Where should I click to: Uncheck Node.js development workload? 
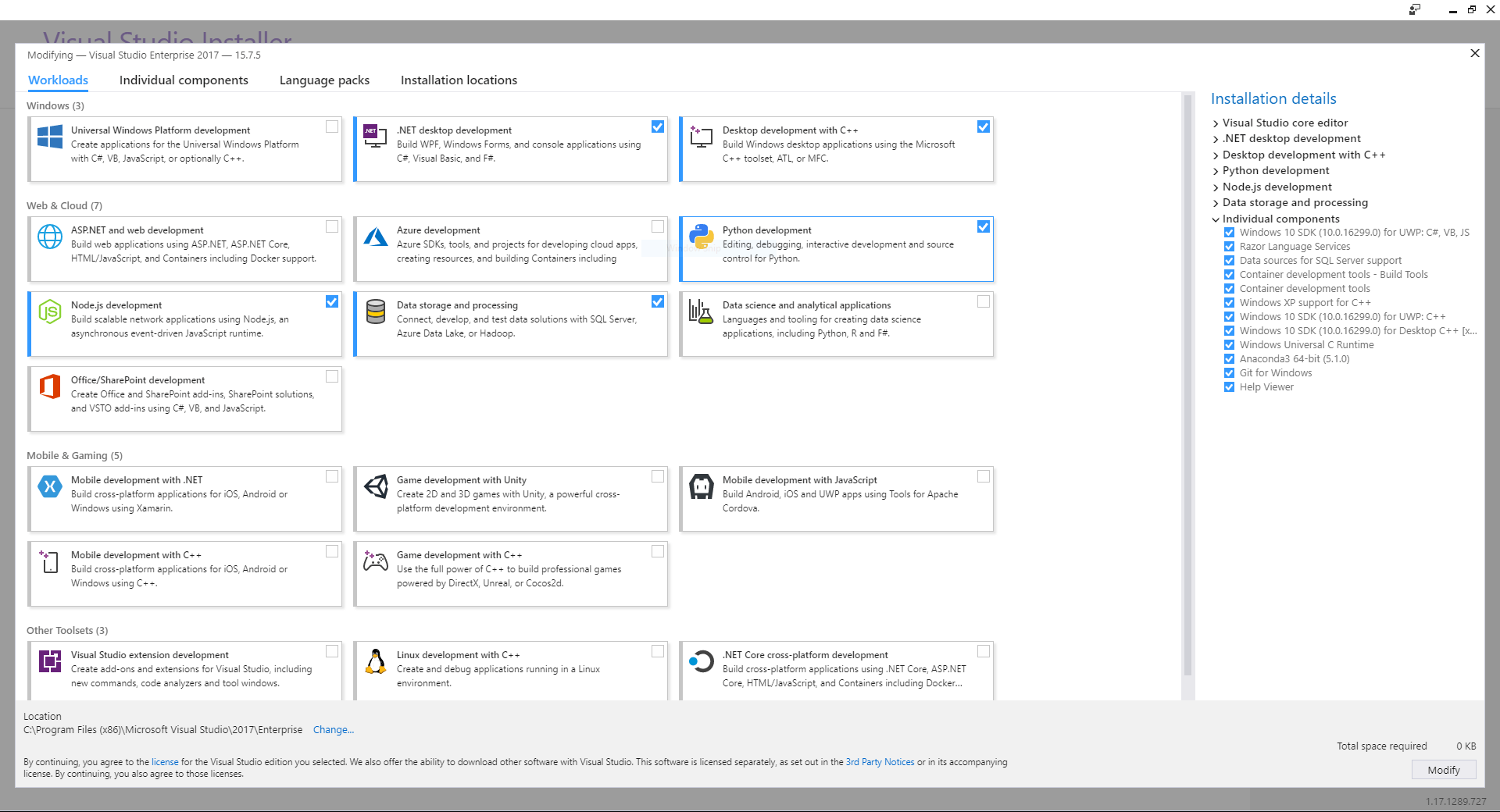pos(332,301)
